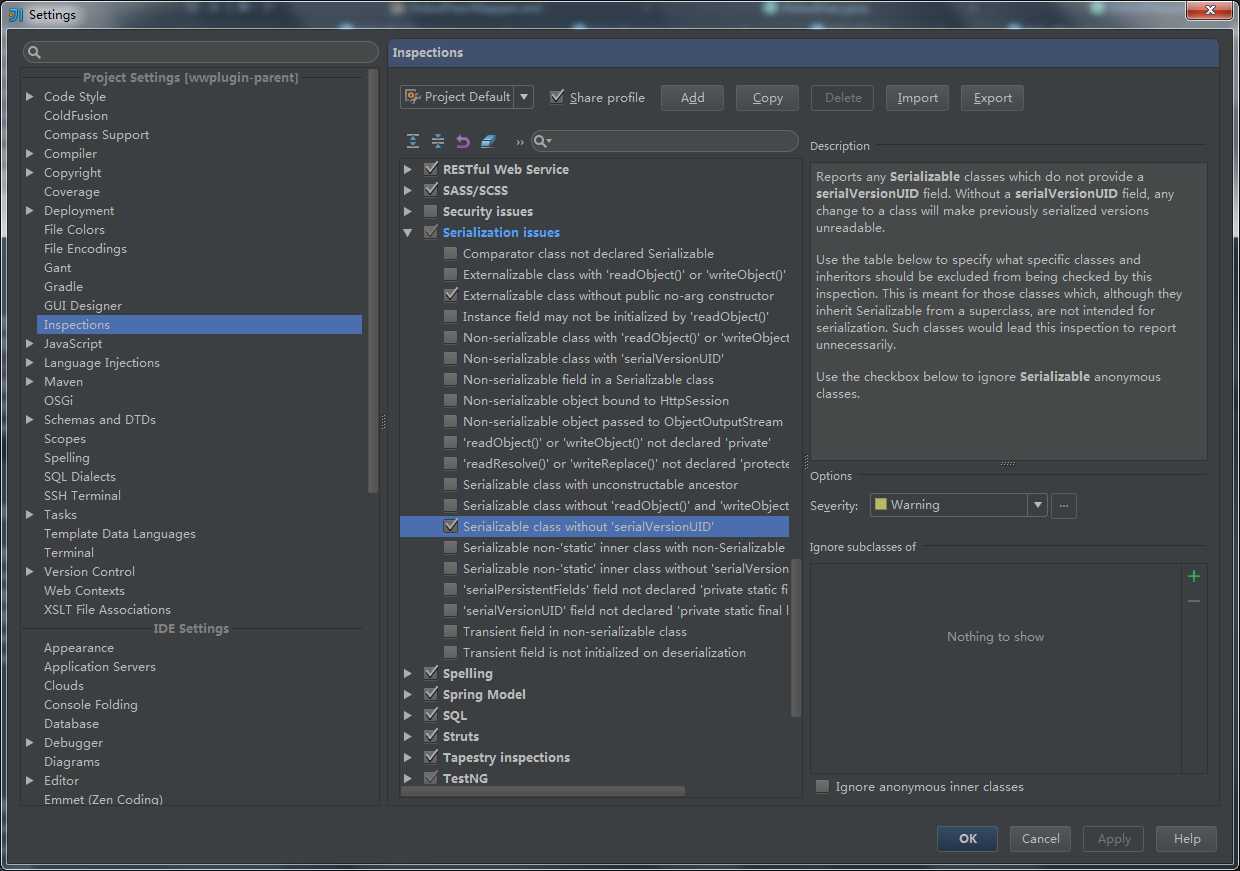
Task: Uncheck 'Externalizable class without public no-arg constructor'
Action: pyautogui.click(x=450, y=296)
